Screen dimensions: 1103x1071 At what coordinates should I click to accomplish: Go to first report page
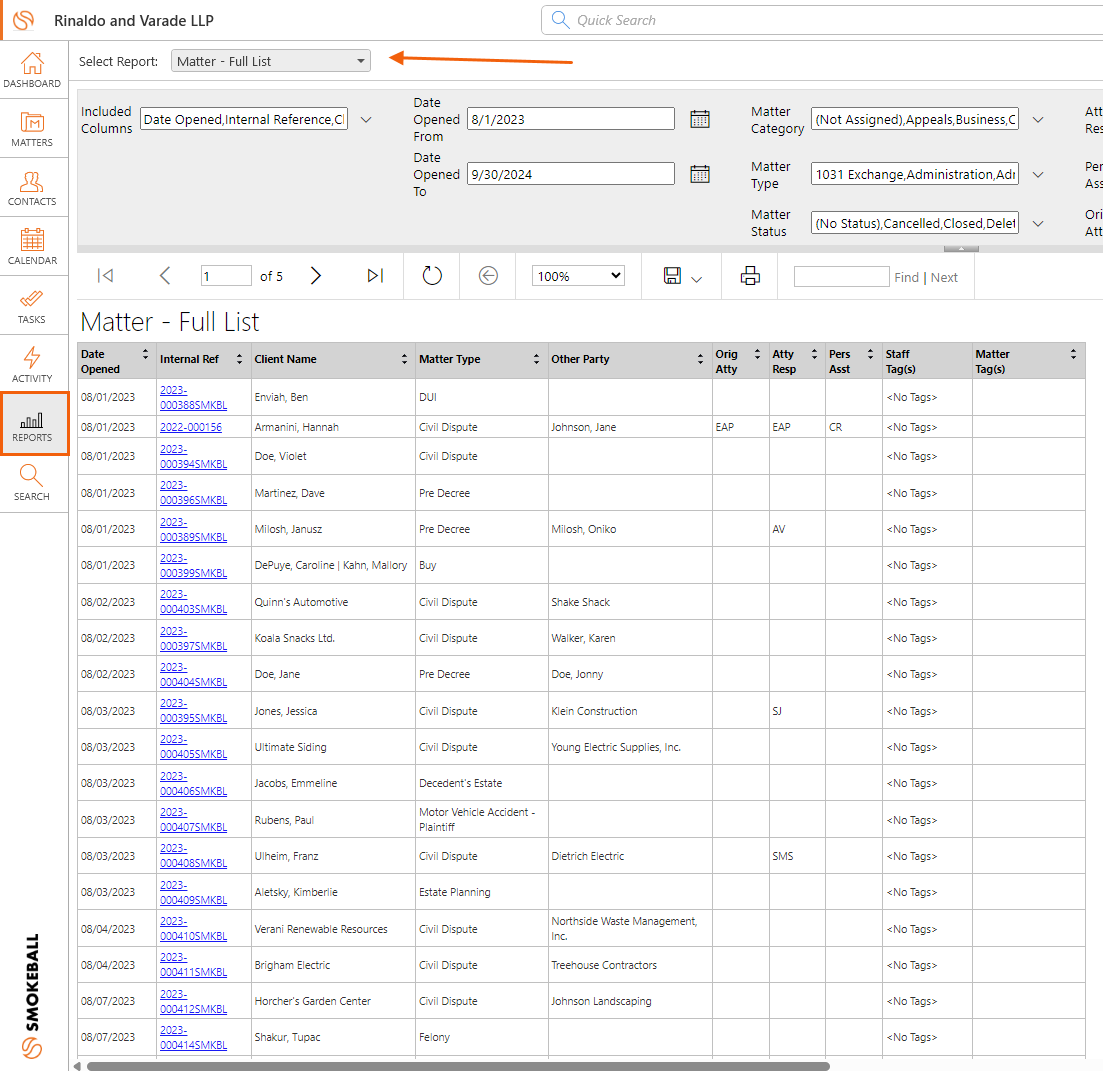106,276
